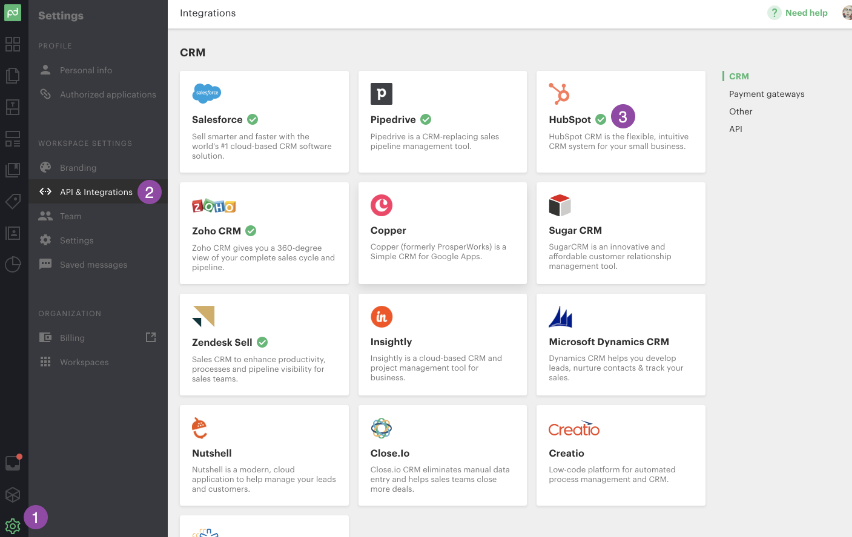Open the Close.io card title
Viewport: 852px width, 537px height.
pos(390,453)
